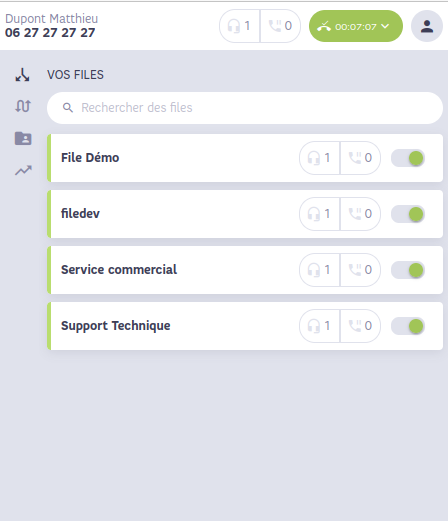Toggle off the filedev queue
This screenshot has width=448, height=521.
pyautogui.click(x=408, y=214)
